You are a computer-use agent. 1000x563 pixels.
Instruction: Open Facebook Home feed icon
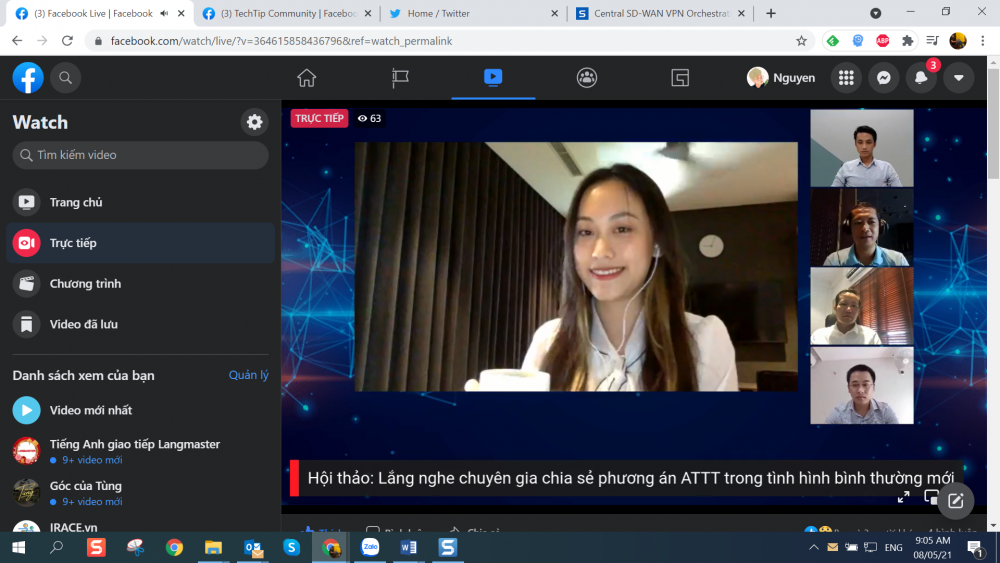(307, 78)
